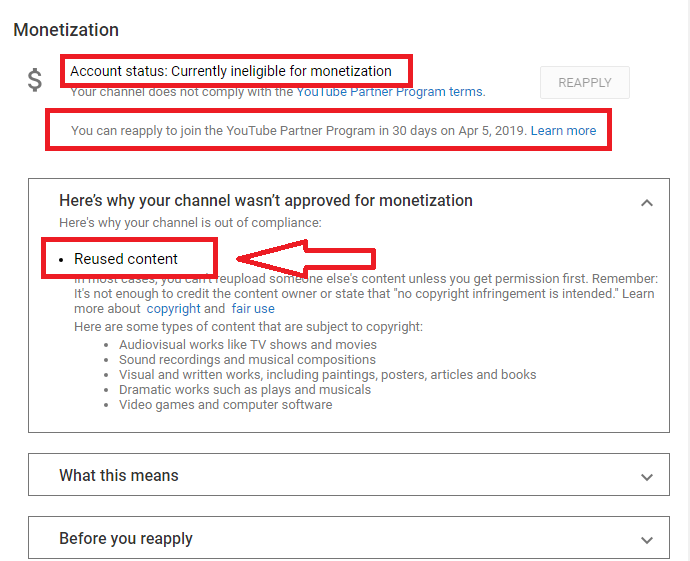Click the Monetization page heading
This screenshot has height=561, width=690.
66,30
